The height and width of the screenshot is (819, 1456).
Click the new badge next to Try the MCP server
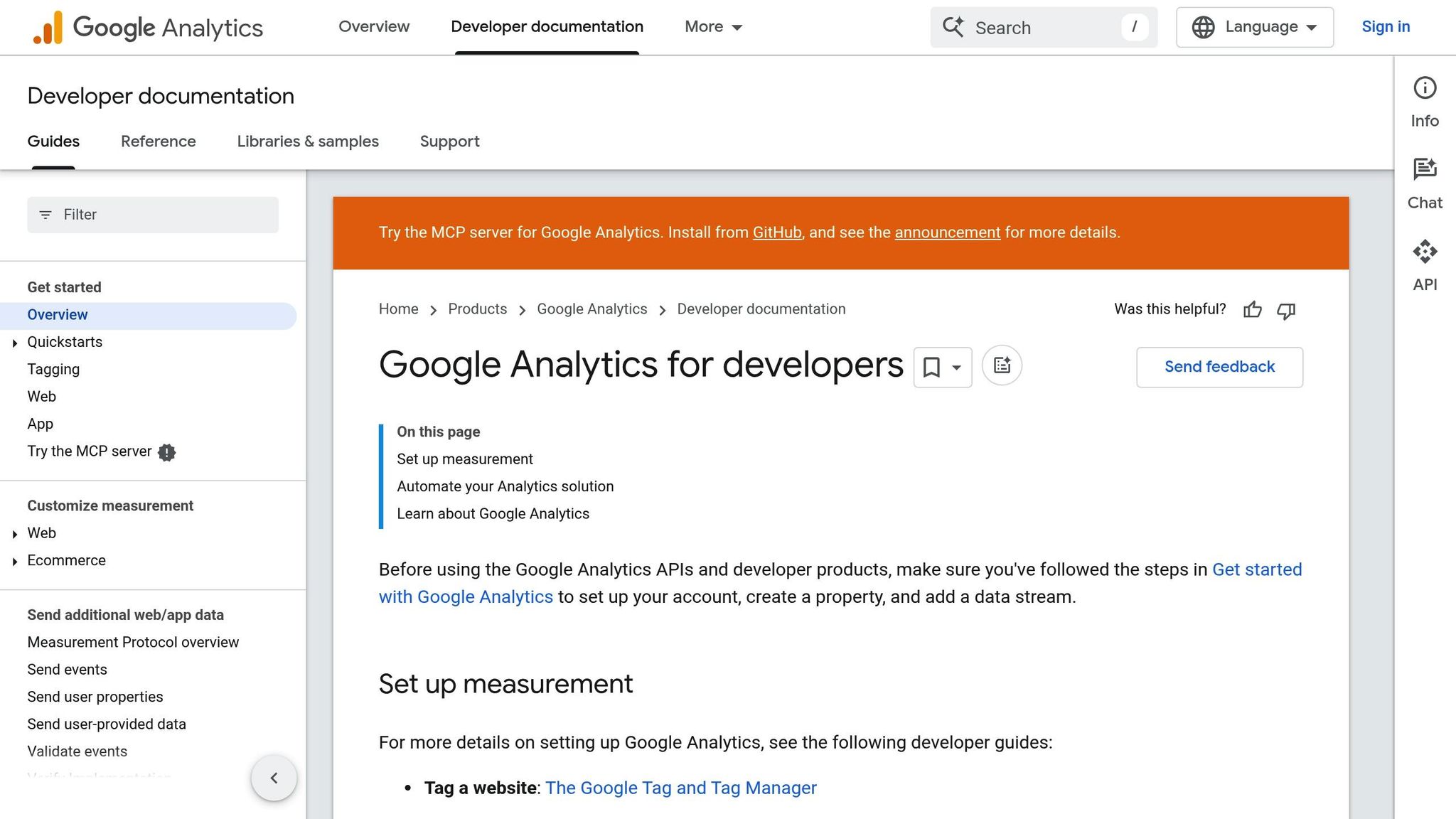(166, 452)
